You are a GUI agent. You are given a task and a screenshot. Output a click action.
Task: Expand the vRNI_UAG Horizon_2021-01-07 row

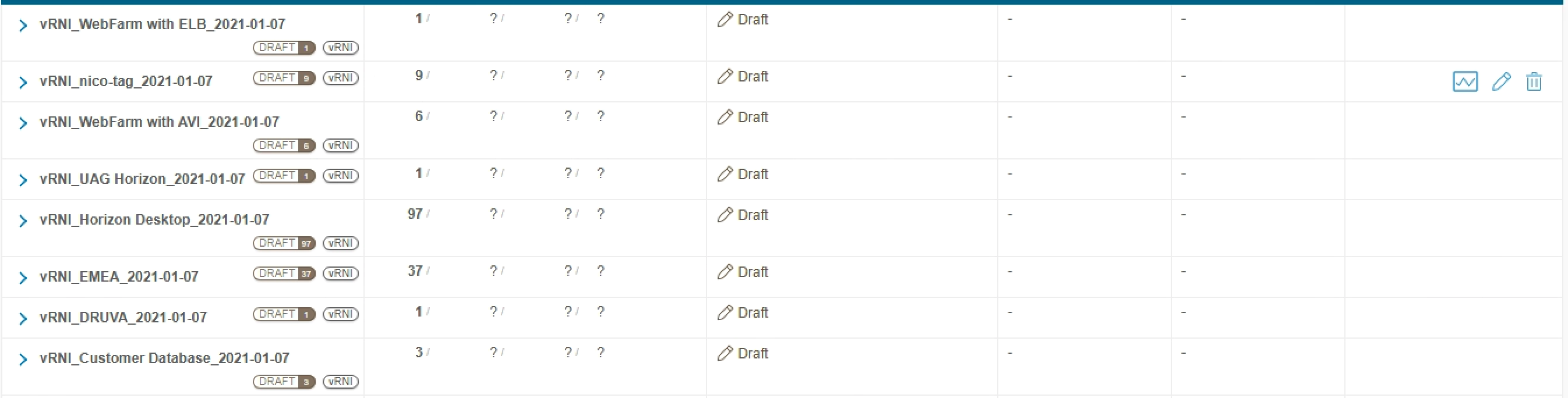[x=23, y=179]
